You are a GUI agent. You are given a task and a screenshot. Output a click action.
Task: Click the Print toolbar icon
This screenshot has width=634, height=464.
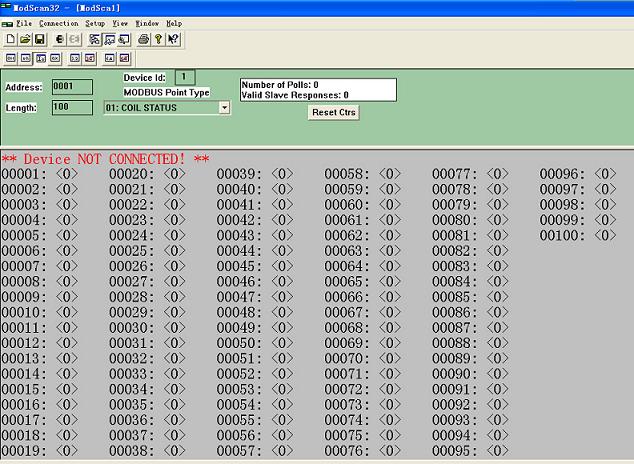(x=143, y=39)
